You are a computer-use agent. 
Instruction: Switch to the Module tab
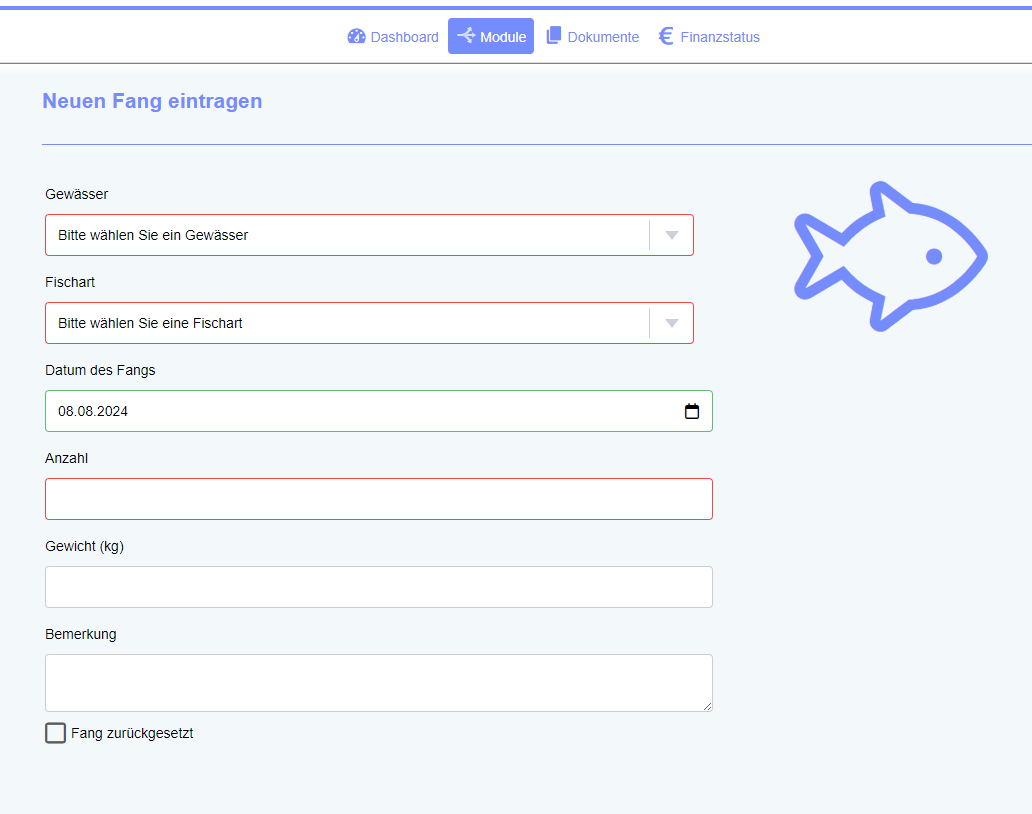[502, 37]
